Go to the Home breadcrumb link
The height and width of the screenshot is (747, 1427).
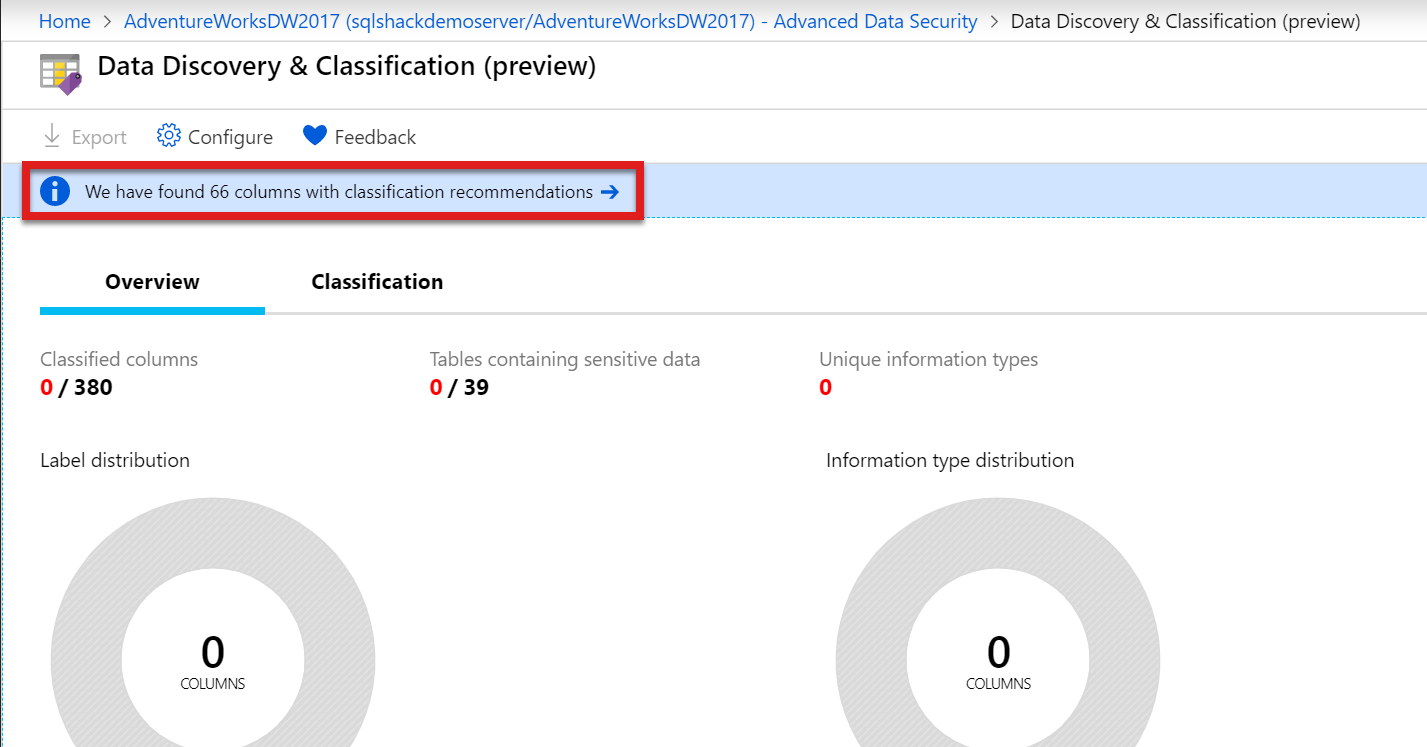64,21
